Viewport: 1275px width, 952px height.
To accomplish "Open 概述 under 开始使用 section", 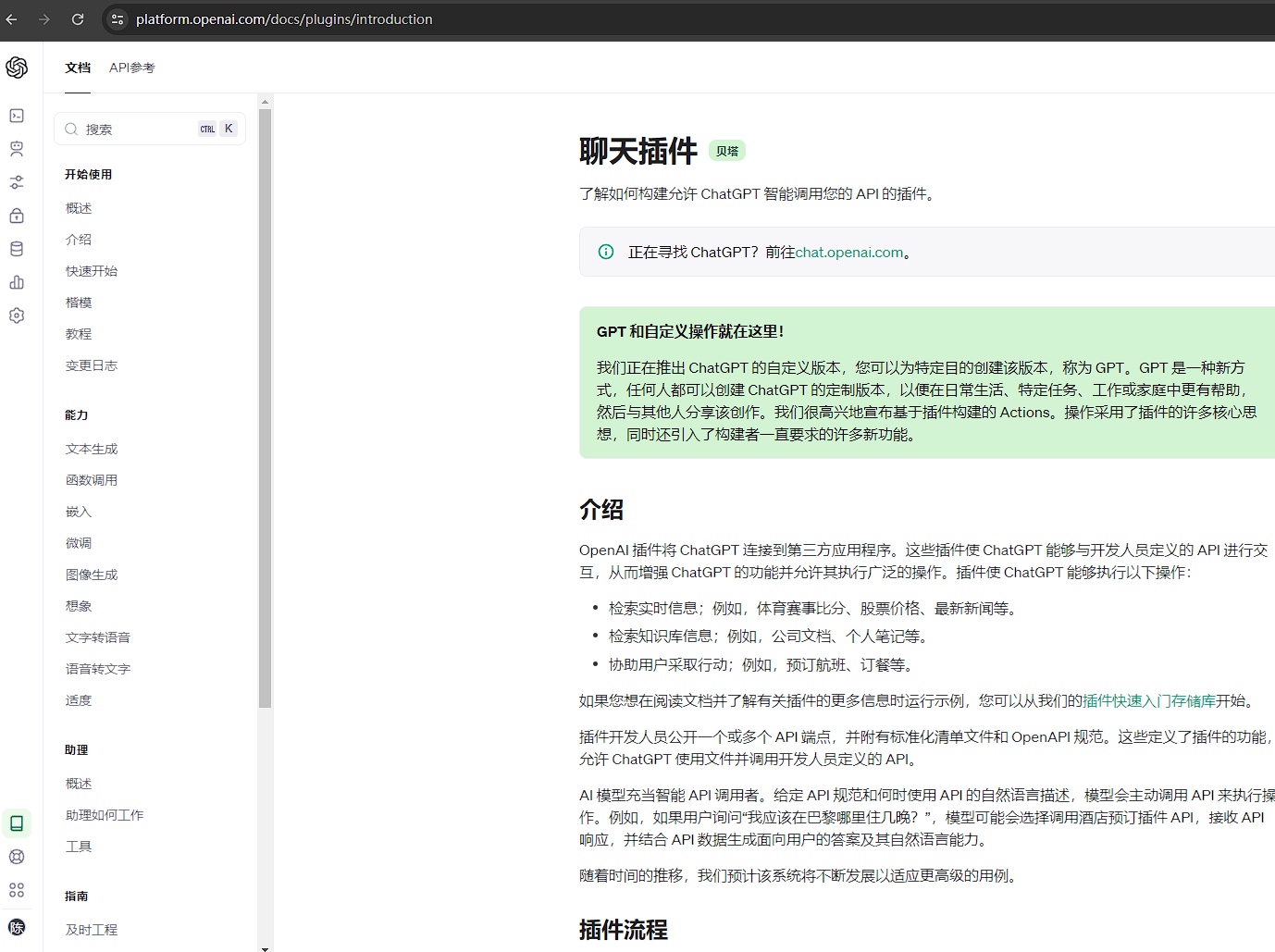I will point(79,208).
